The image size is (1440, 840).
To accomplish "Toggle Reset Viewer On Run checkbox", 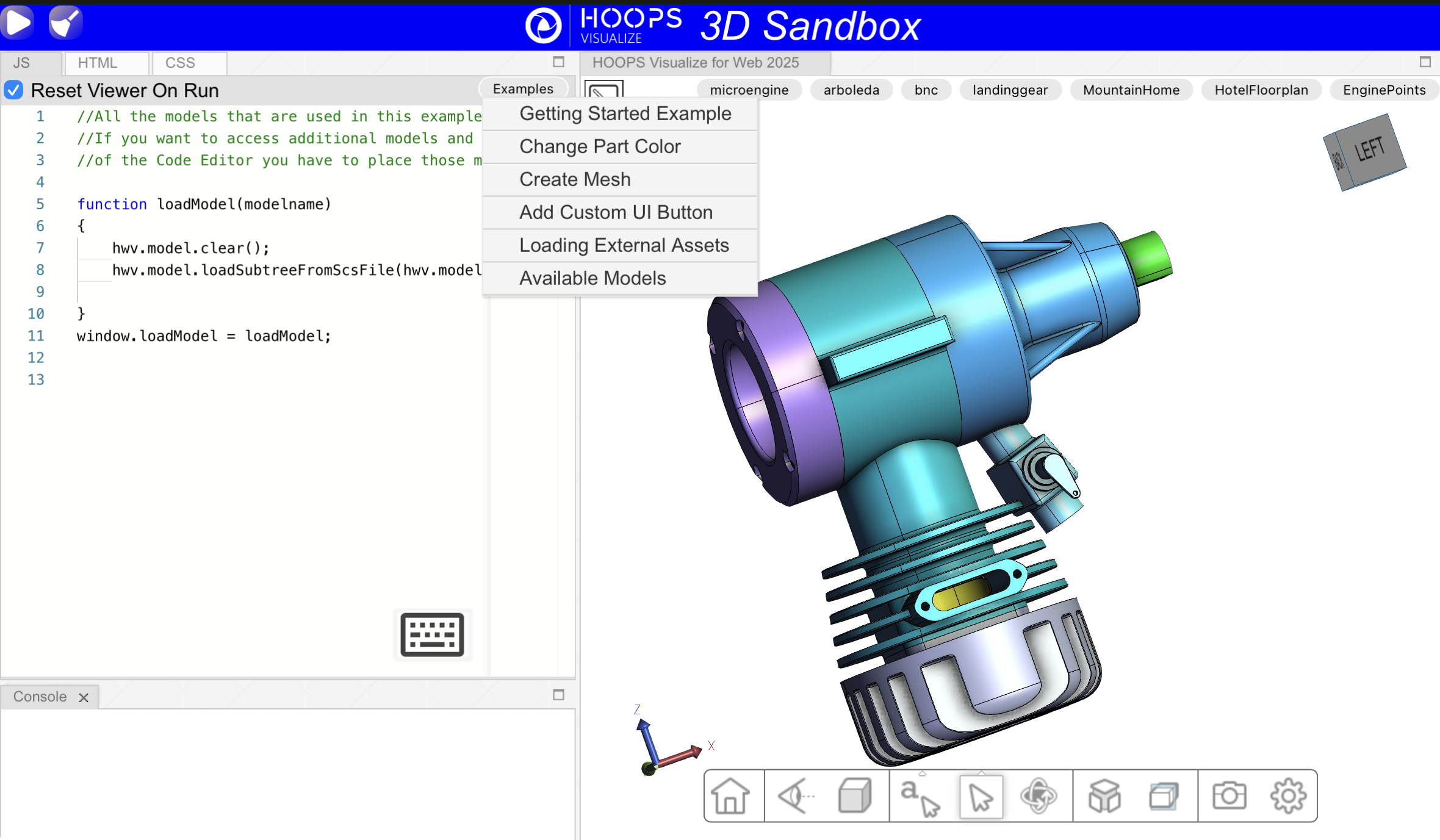I will 13,90.
